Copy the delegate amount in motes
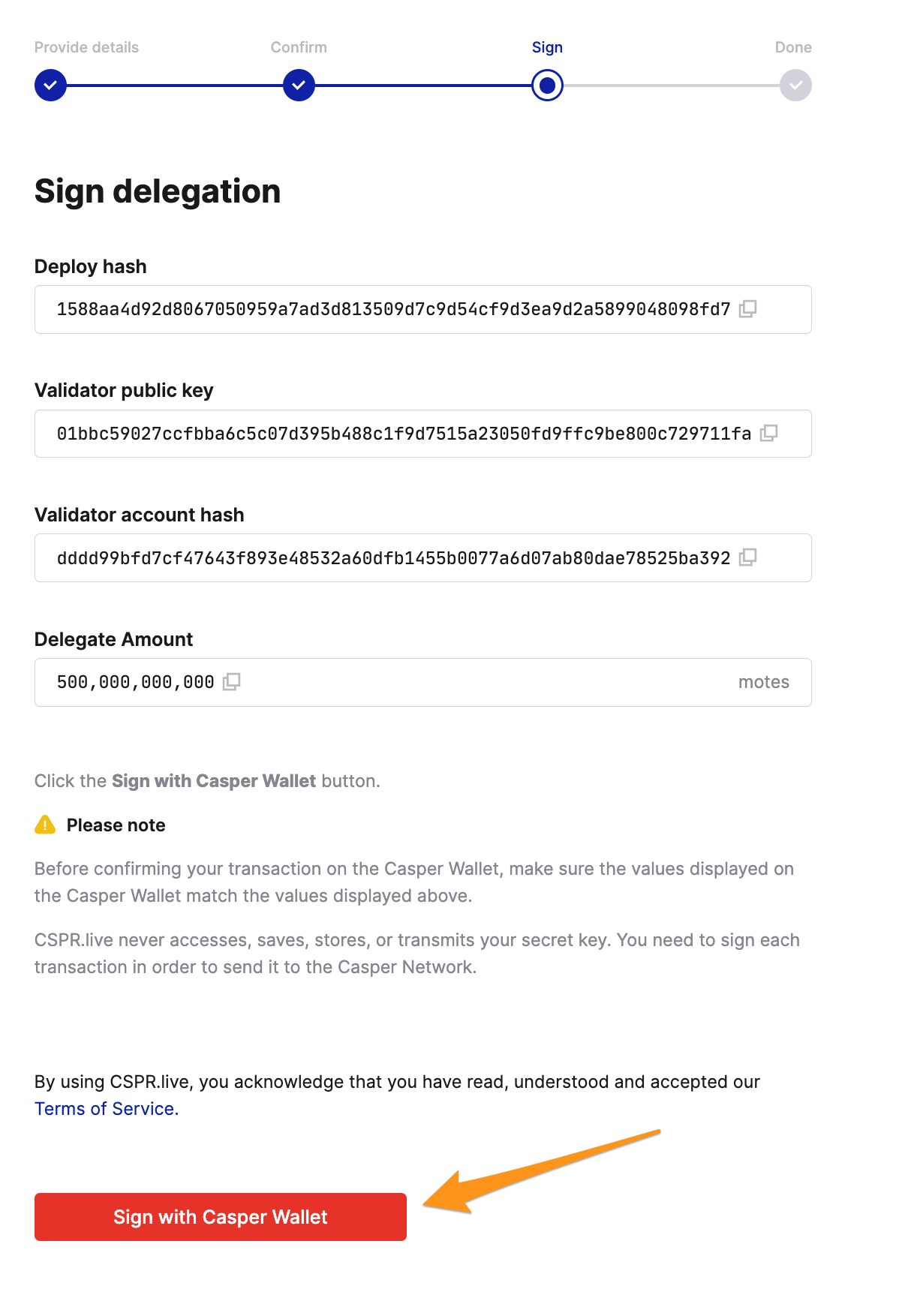 [231, 682]
